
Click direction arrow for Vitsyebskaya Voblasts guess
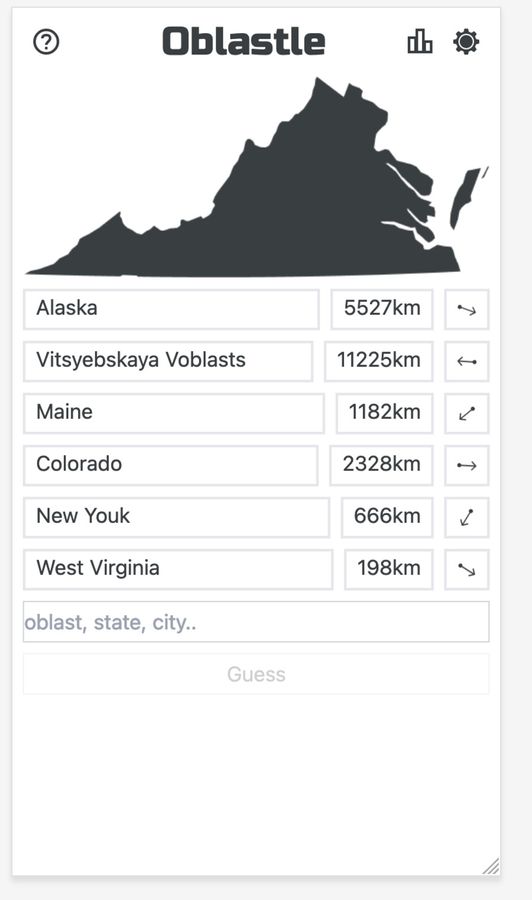pos(467,362)
